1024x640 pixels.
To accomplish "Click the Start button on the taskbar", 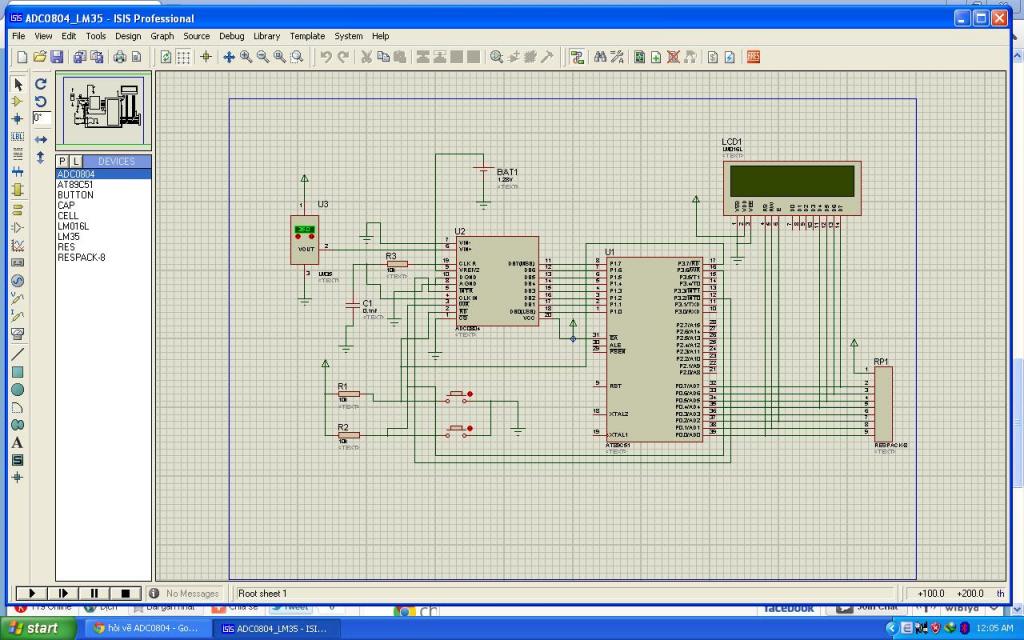I will click(35, 628).
